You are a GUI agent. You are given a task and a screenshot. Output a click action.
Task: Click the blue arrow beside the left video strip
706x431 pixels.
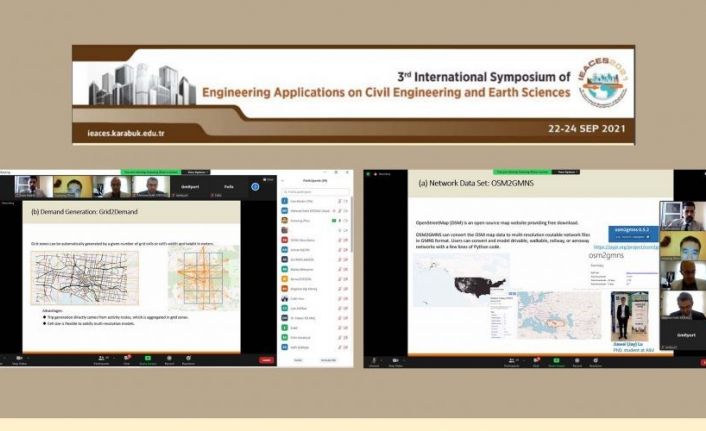(255, 186)
